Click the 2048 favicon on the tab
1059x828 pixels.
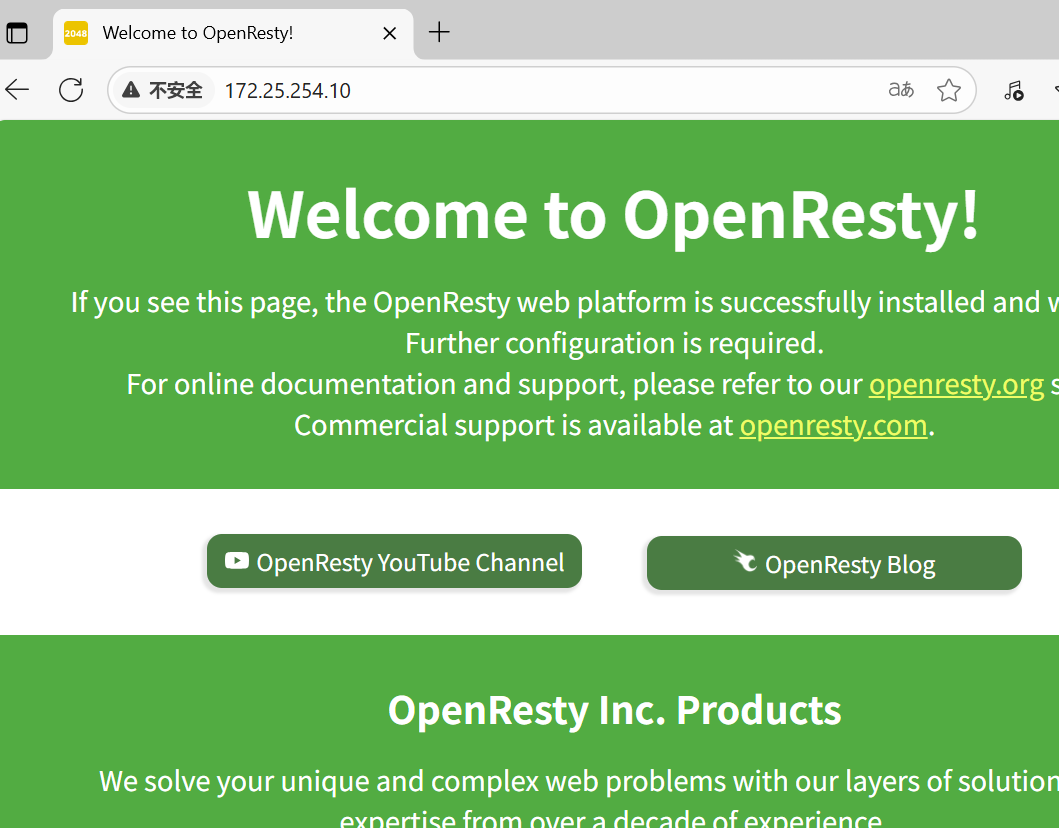tap(76, 33)
